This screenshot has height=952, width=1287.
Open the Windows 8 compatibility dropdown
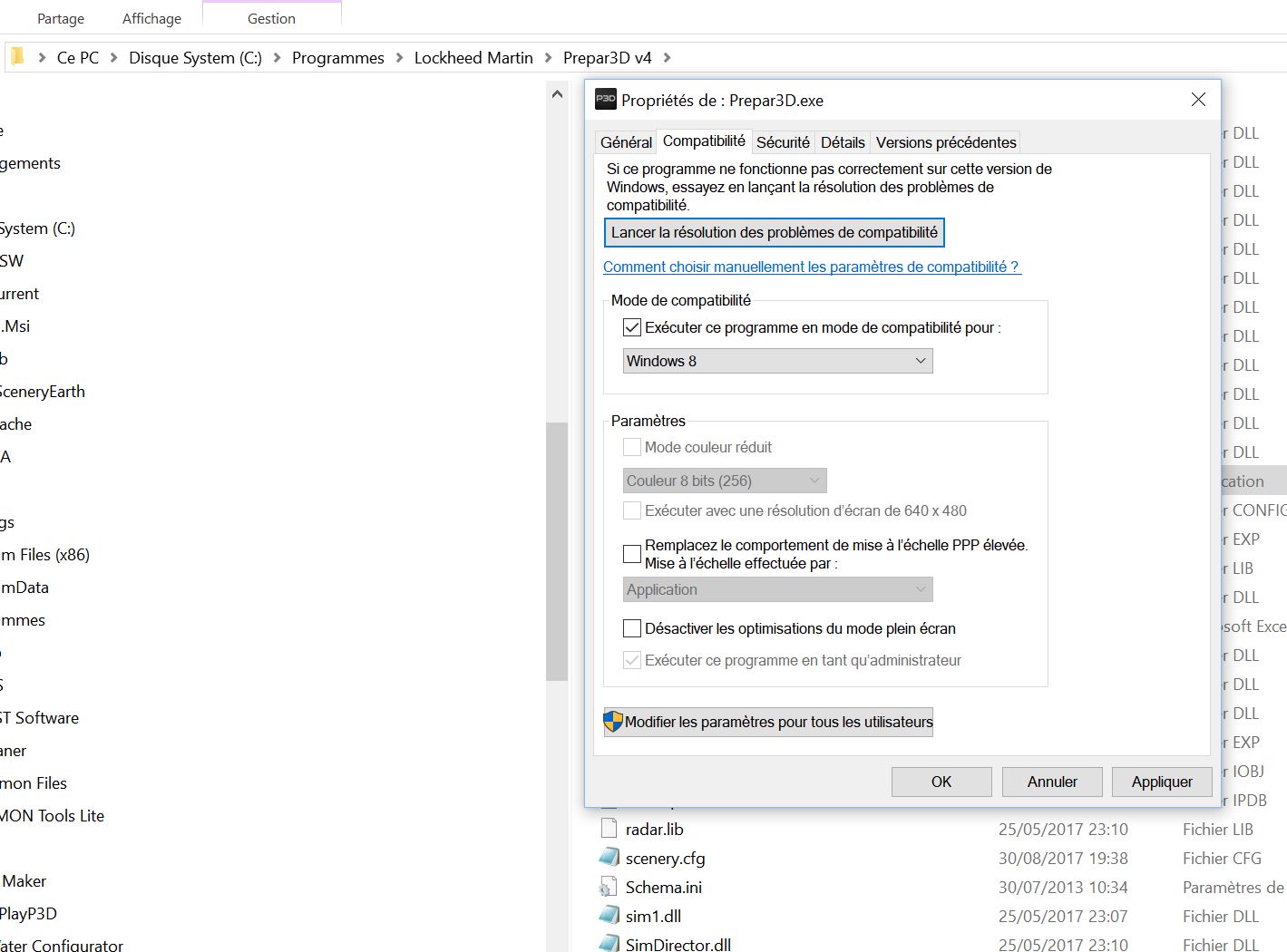(x=777, y=361)
